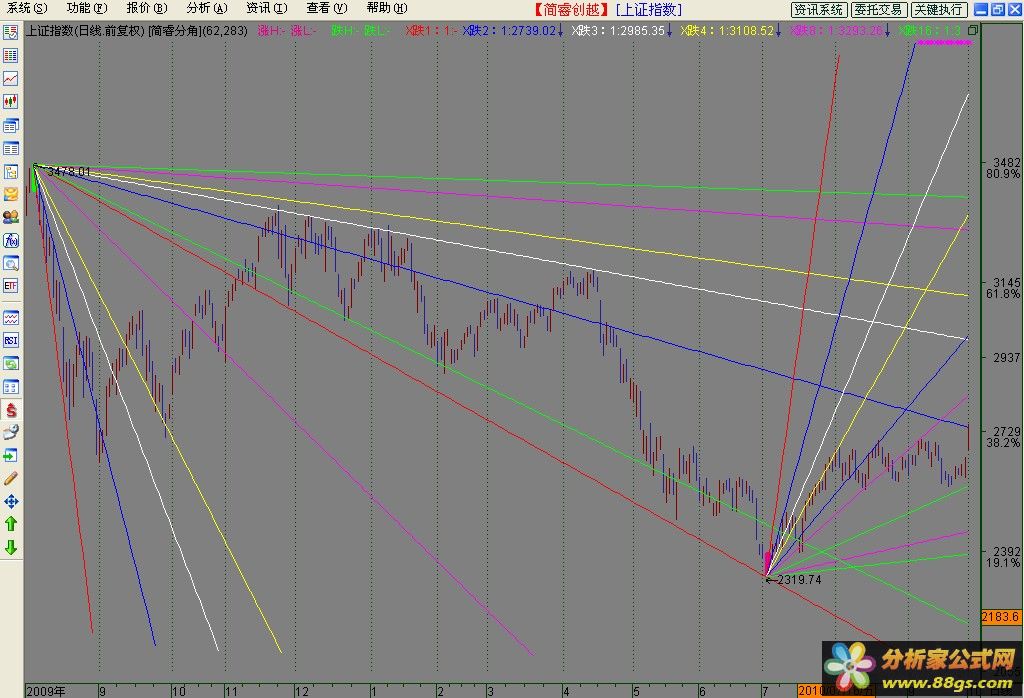Open the 查看(V) menu
This screenshot has width=1024, height=698.
tap(327, 8)
